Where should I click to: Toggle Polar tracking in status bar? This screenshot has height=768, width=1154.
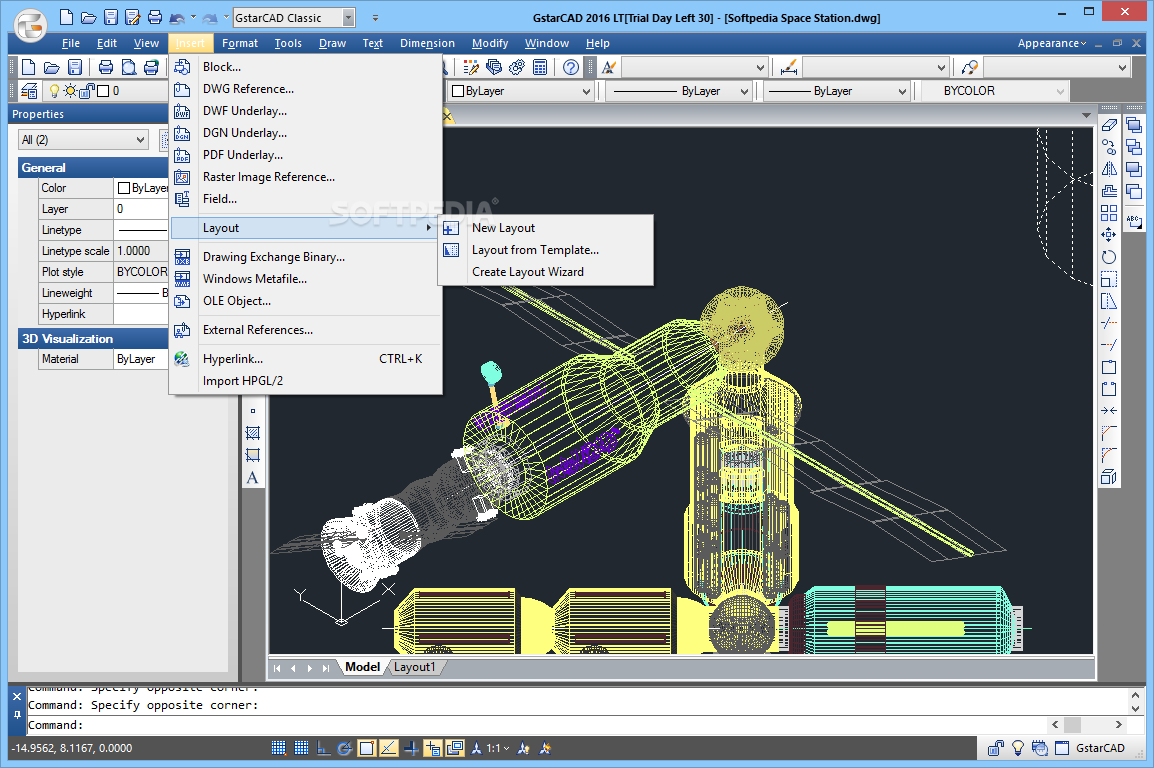coord(344,748)
